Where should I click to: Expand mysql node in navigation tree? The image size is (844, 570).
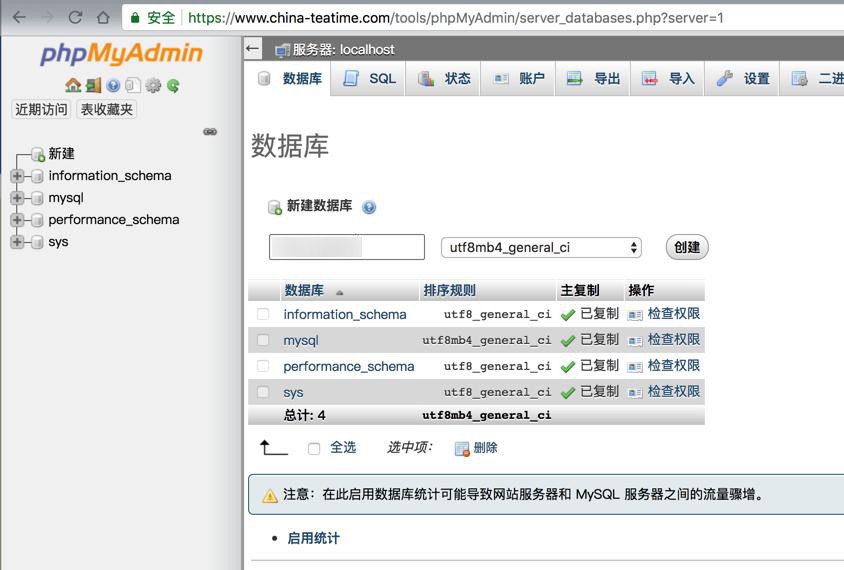17,198
